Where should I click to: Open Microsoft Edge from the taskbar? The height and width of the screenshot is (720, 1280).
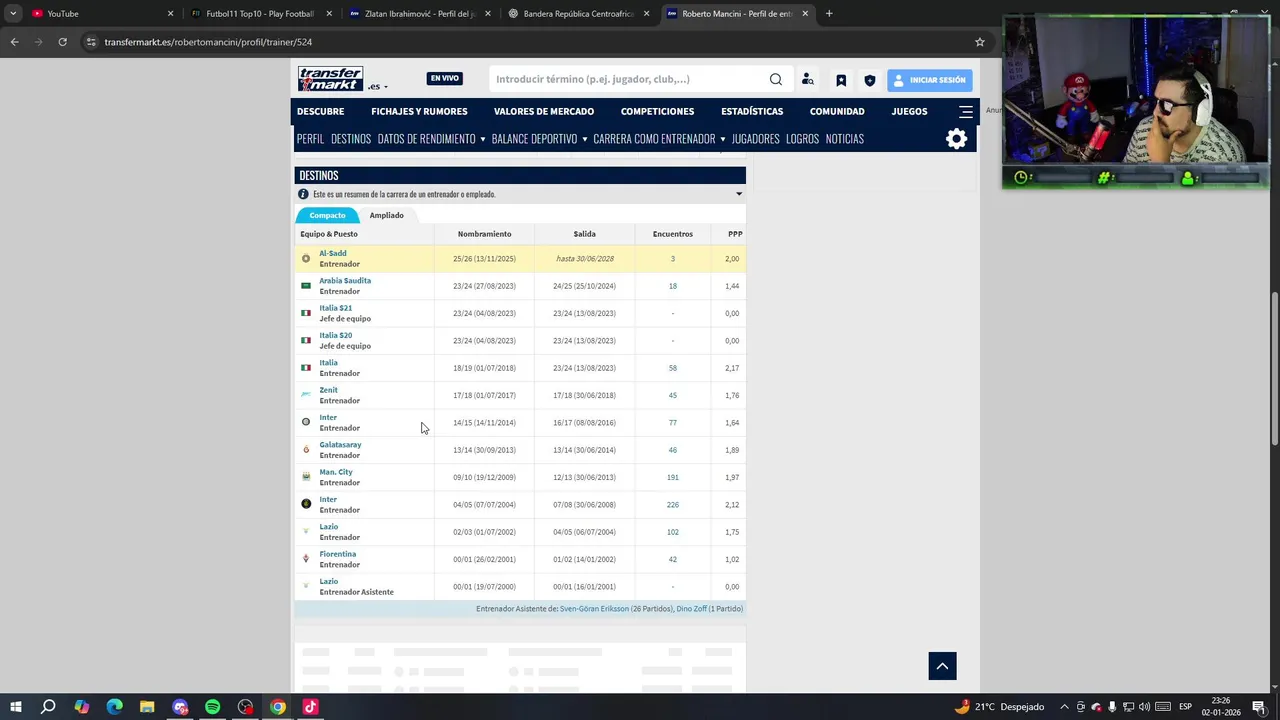pyautogui.click(x=114, y=707)
